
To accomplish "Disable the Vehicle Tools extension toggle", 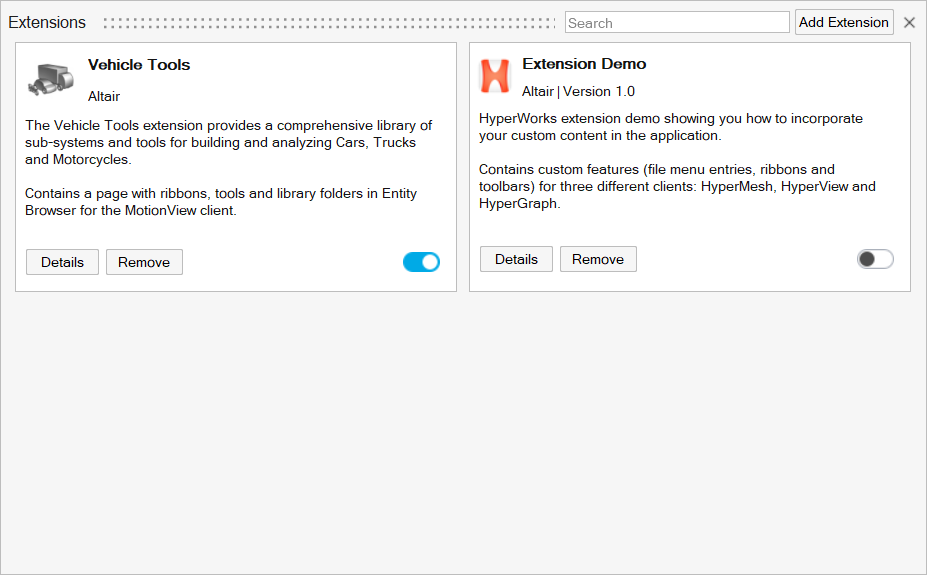I will [422, 262].
